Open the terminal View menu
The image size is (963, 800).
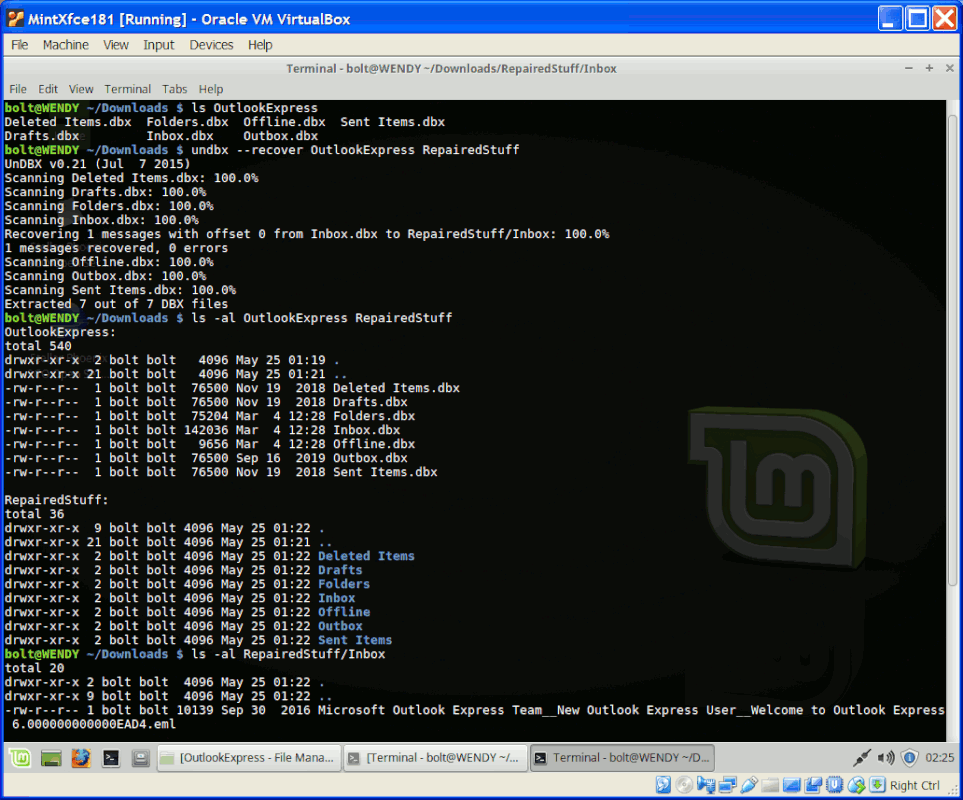81,89
